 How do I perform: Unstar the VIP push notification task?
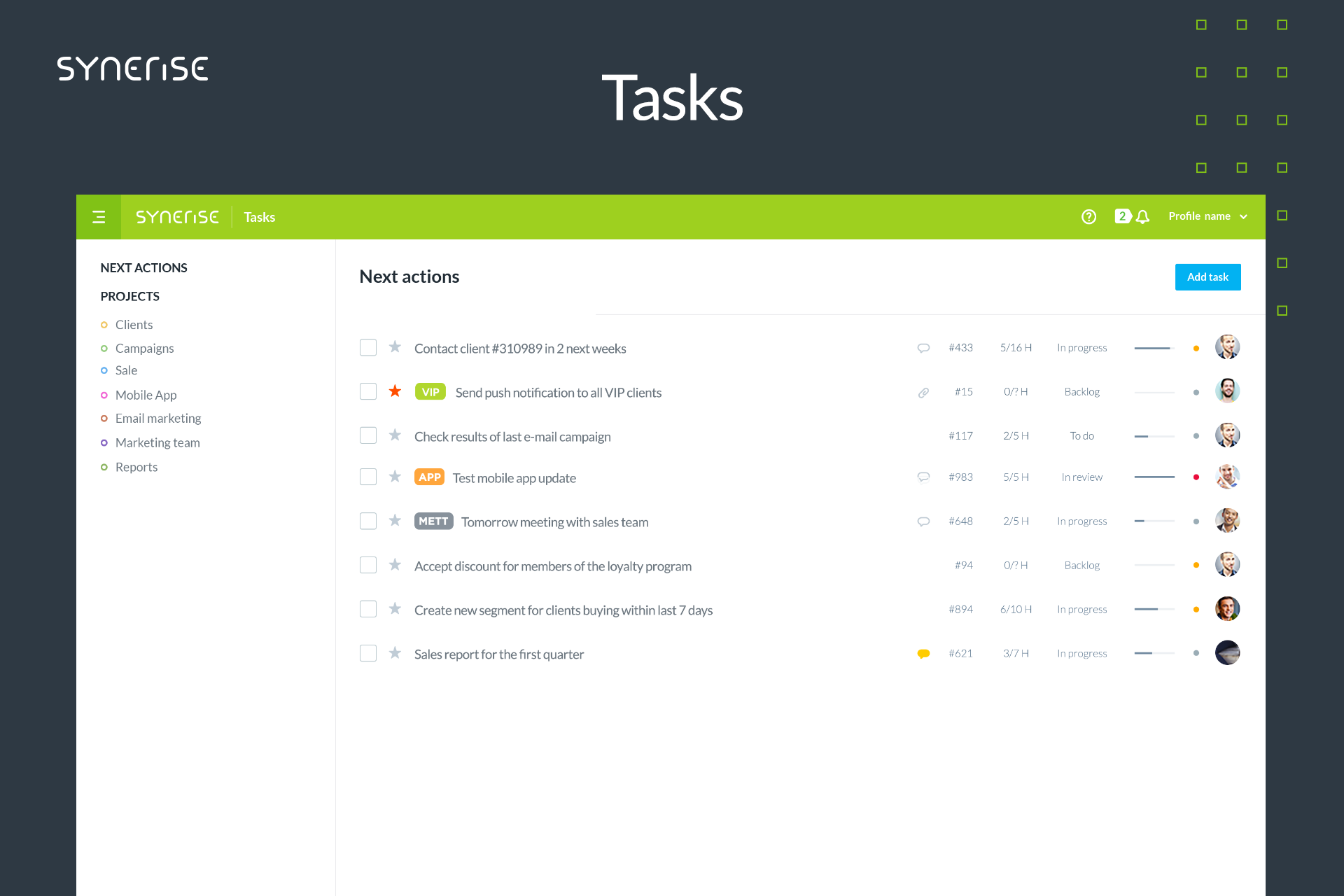tap(395, 391)
